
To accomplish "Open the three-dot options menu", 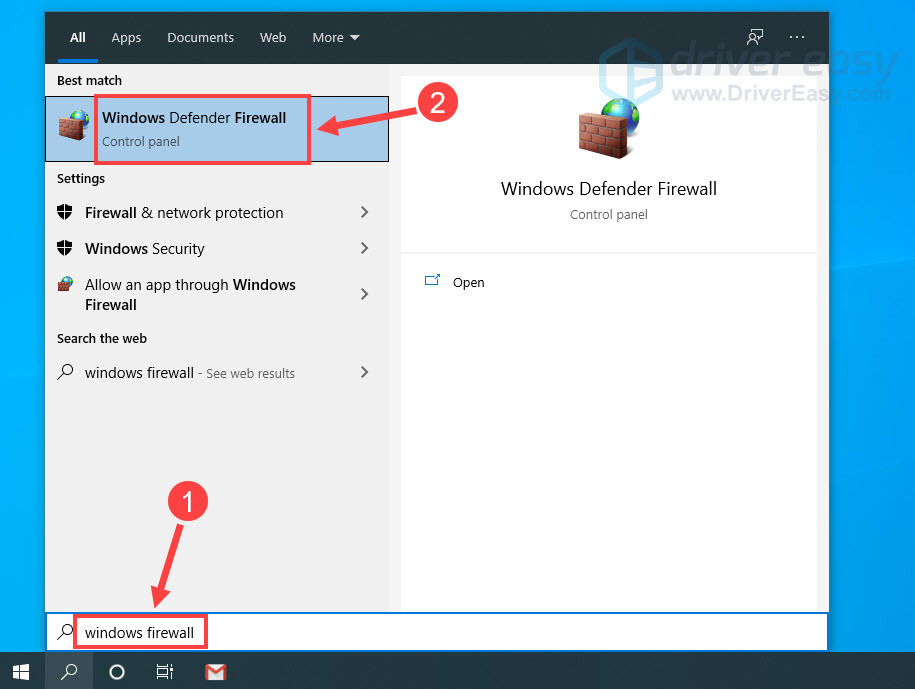I will pyautogui.click(x=797, y=37).
